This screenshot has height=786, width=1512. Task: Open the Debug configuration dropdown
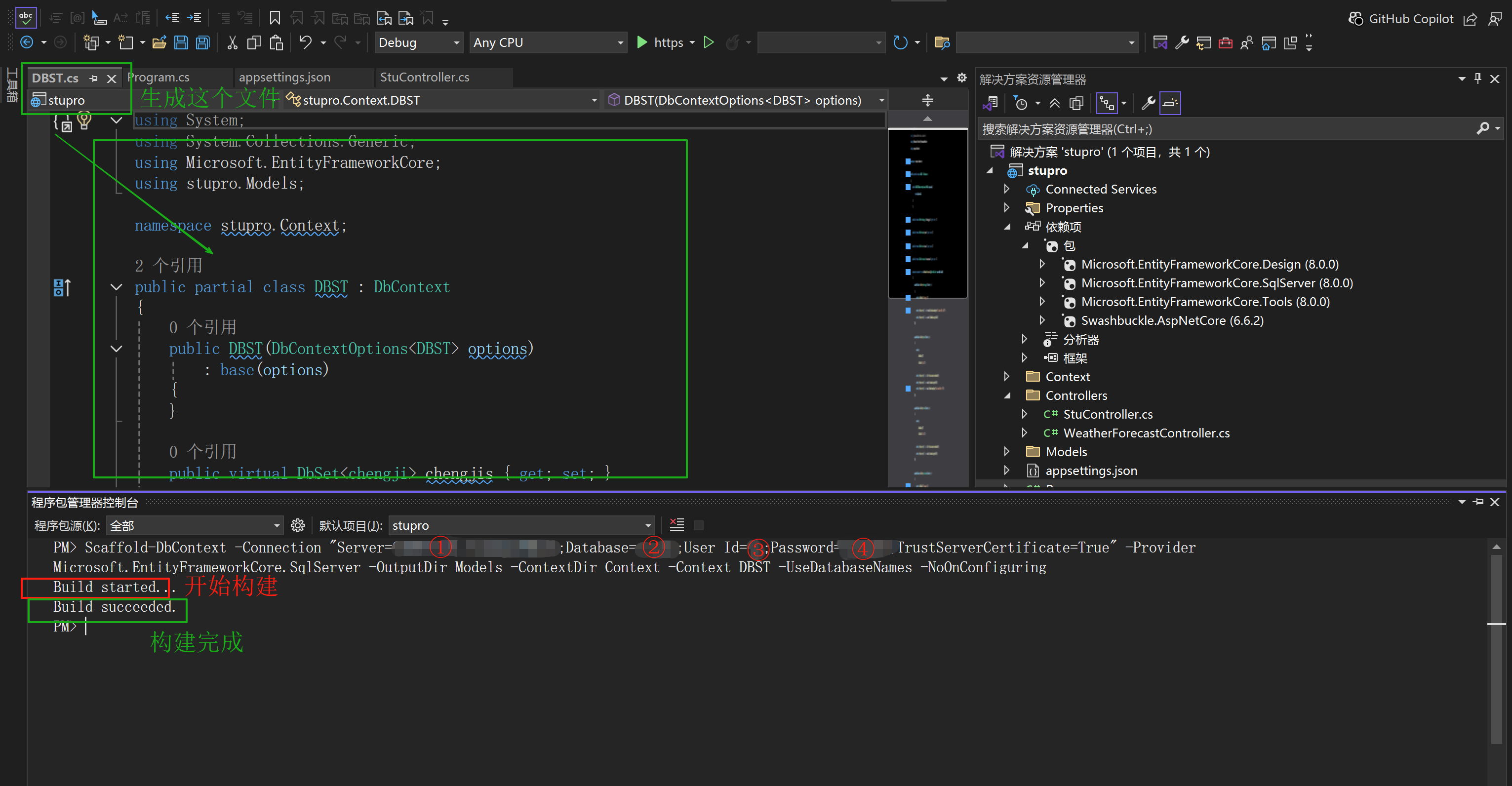(419, 42)
